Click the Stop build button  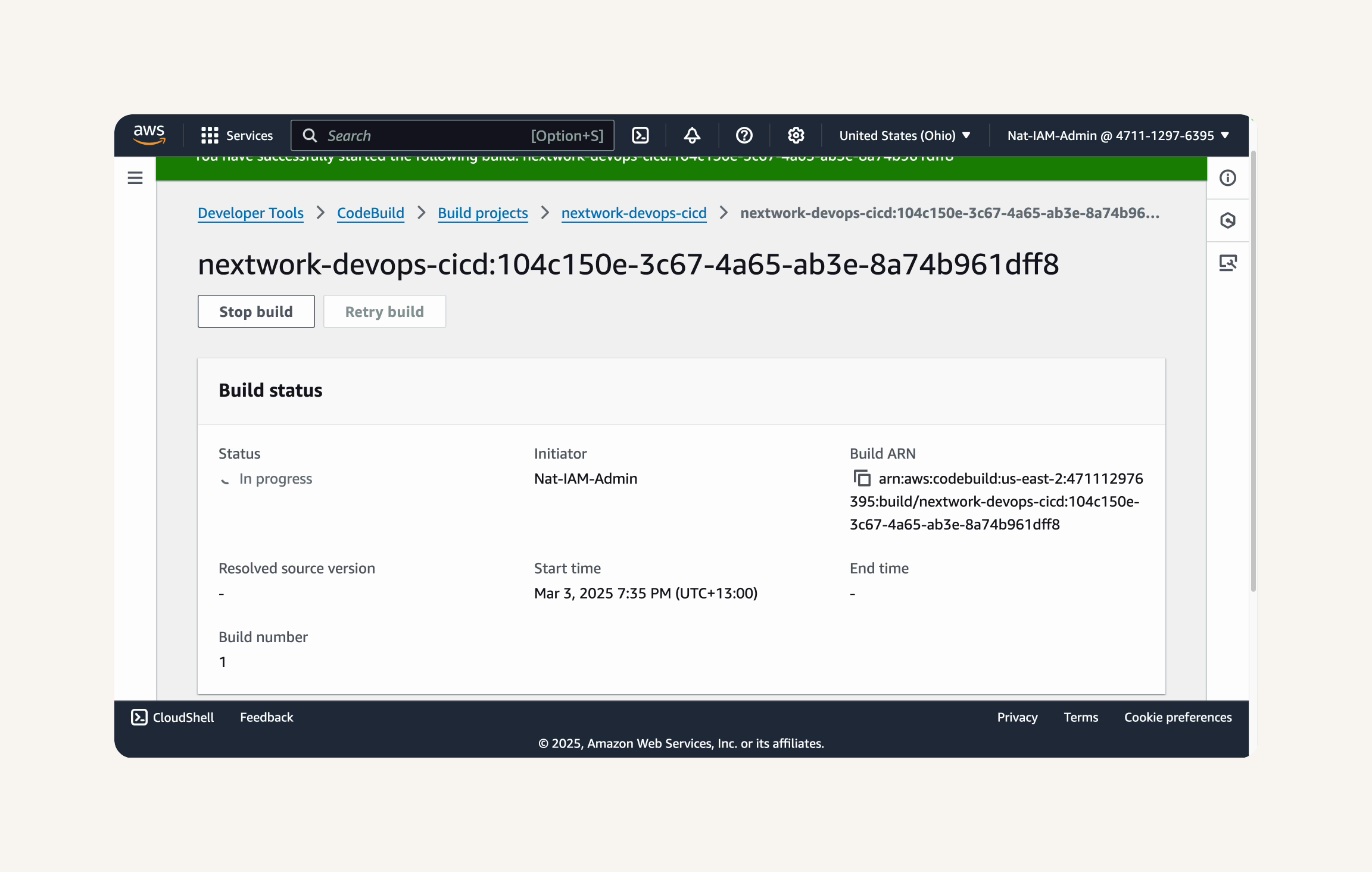coord(256,312)
